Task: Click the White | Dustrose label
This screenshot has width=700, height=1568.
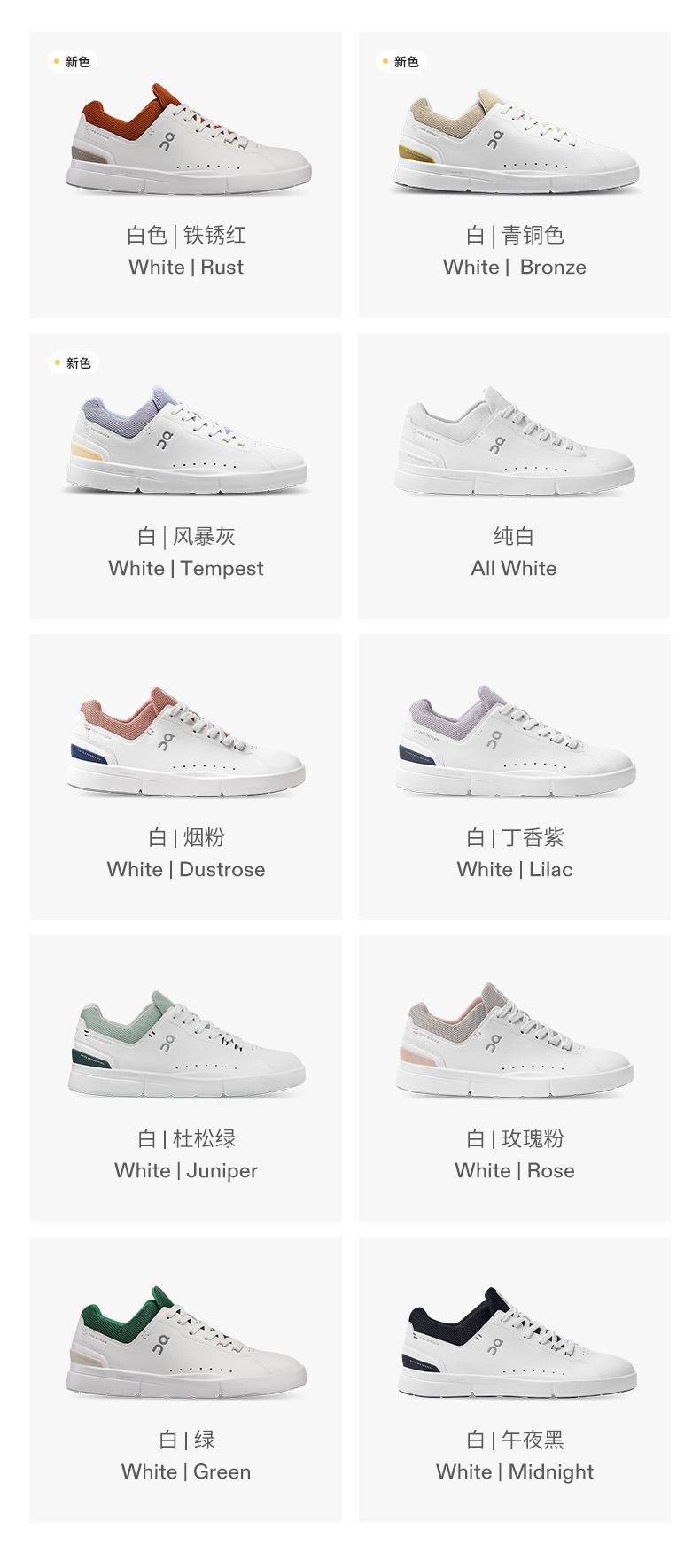Action: 186,869
